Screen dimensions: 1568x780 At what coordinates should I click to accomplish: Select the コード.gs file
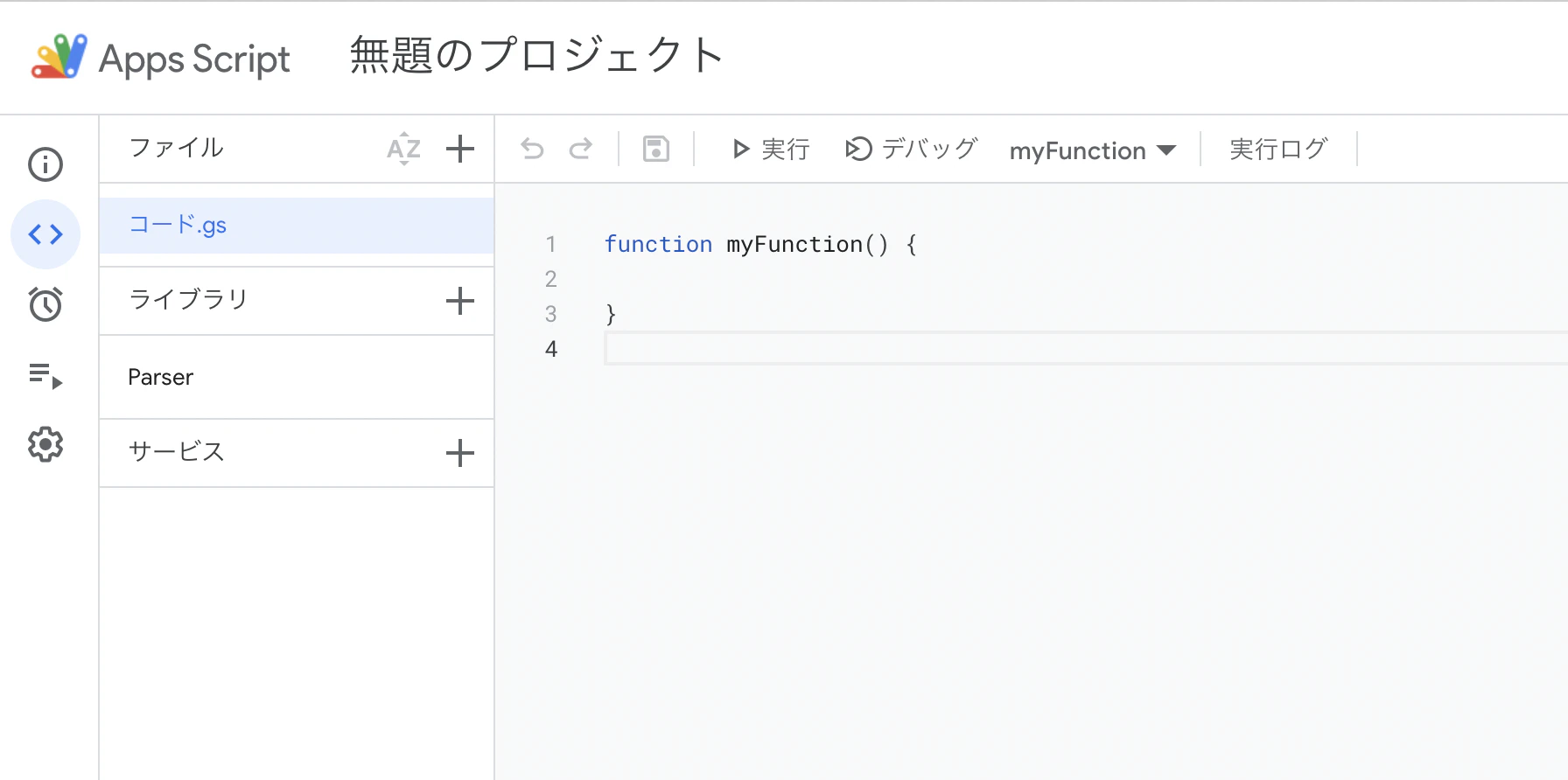tap(297, 226)
